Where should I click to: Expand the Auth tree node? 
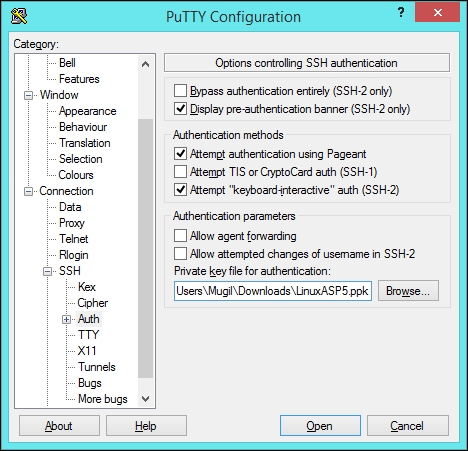tap(66, 319)
